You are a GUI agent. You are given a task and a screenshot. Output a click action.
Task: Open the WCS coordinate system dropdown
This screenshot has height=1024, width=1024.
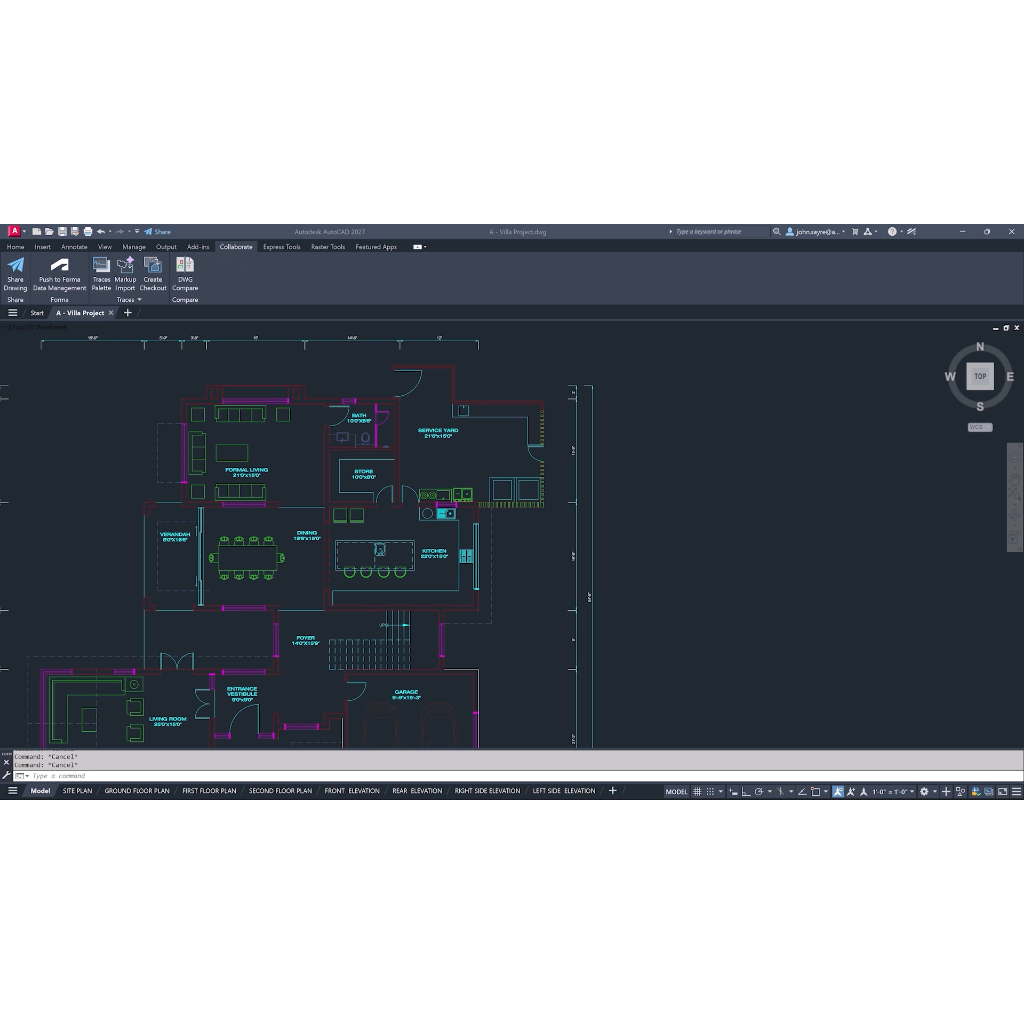[980, 427]
